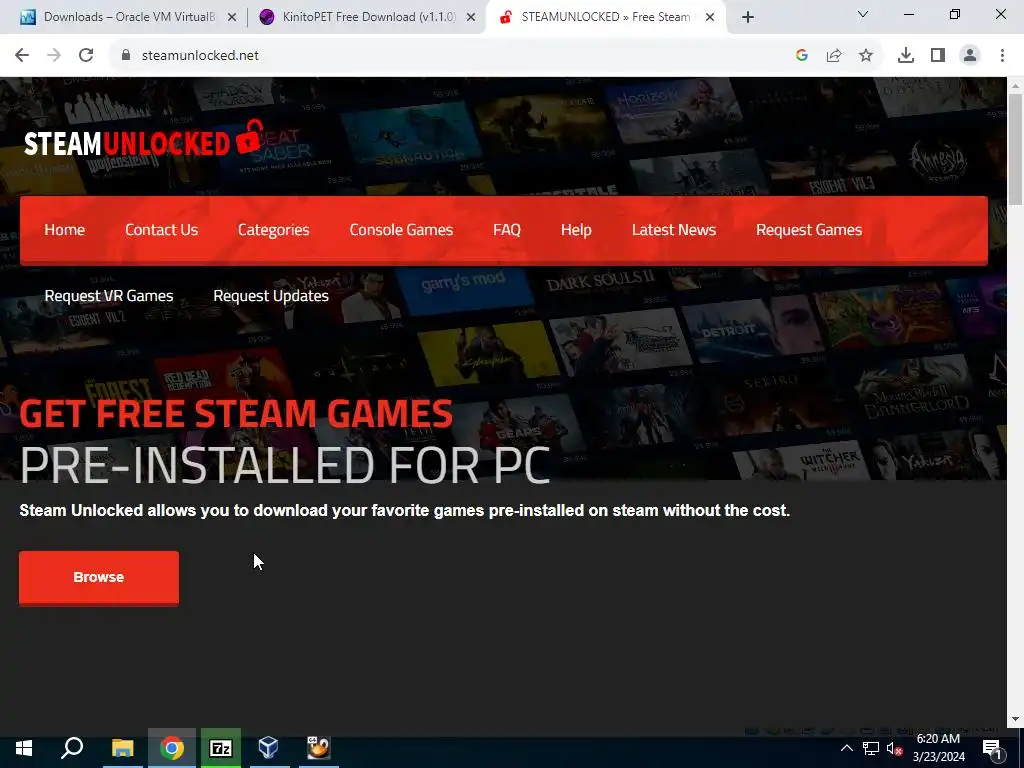Open the Request VR Games link
The image size is (1024, 768).
click(x=109, y=296)
